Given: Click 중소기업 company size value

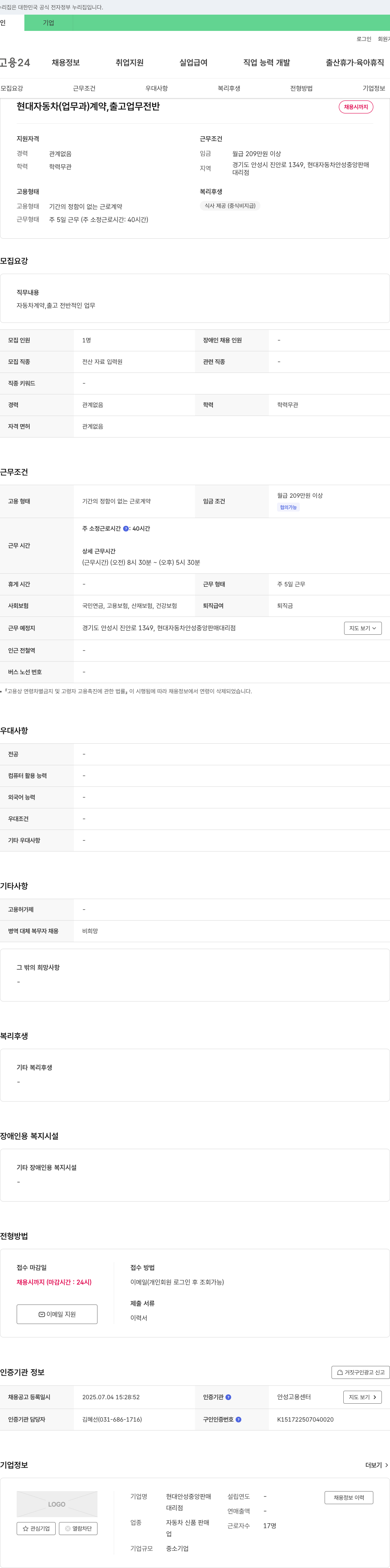Looking at the screenshot, I should point(177,1548).
